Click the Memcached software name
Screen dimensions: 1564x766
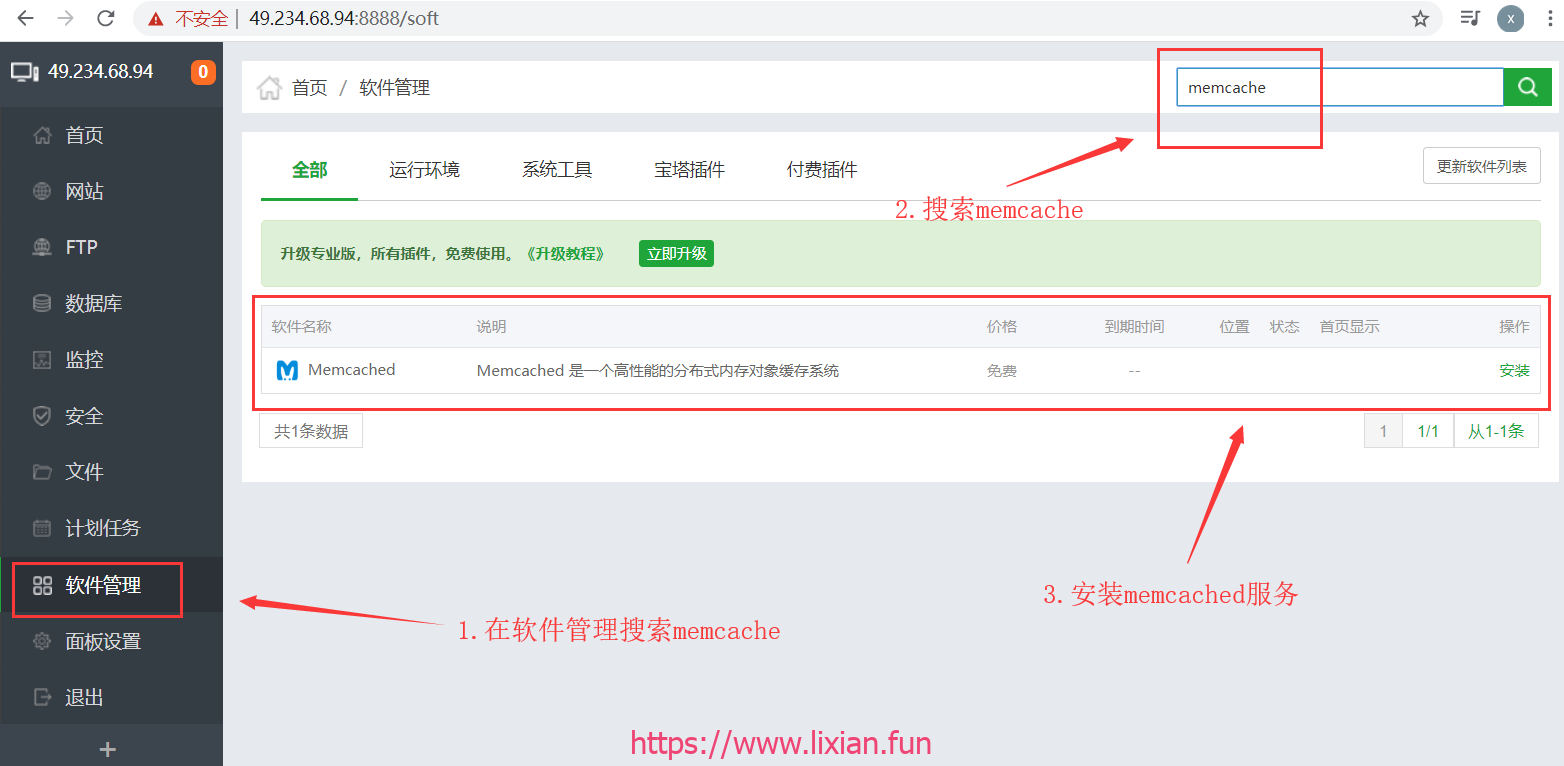[x=352, y=370]
